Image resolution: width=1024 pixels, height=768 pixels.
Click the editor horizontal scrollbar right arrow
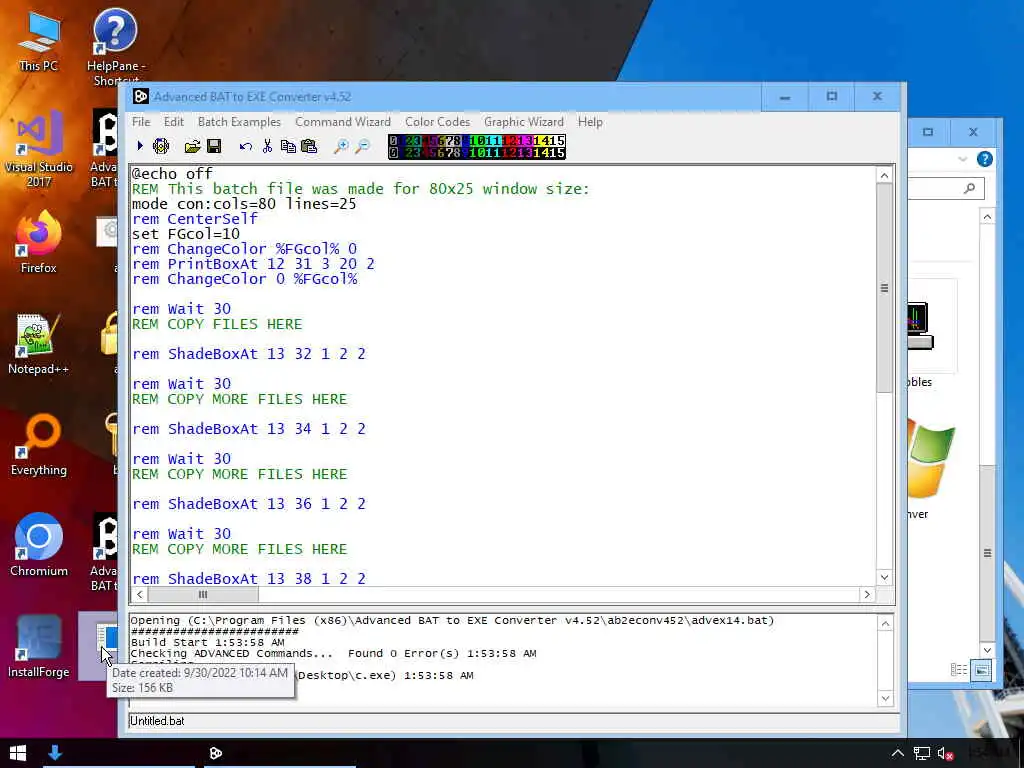coord(867,594)
